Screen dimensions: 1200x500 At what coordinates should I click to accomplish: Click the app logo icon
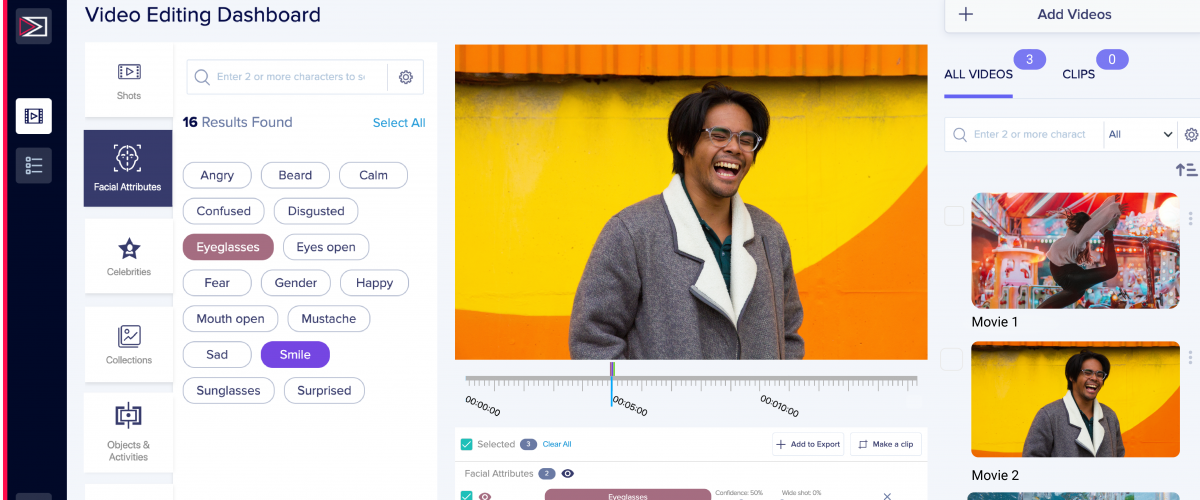click(x=34, y=25)
